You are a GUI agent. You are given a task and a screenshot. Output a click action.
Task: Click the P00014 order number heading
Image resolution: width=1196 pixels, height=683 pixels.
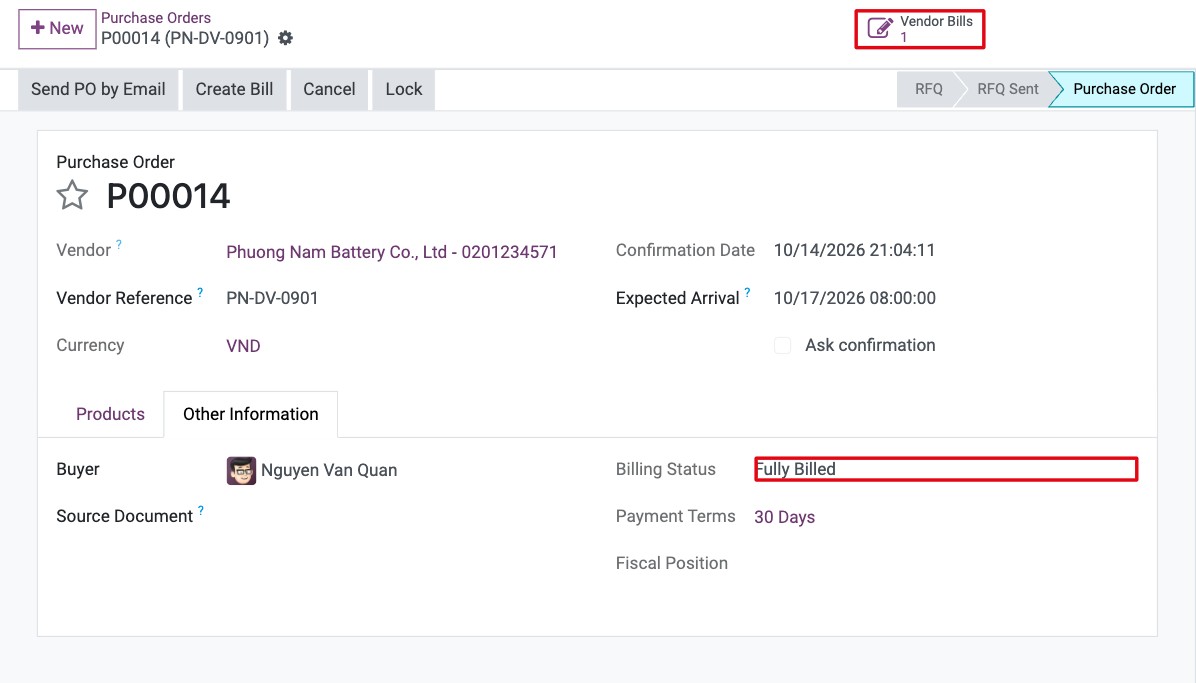click(169, 196)
